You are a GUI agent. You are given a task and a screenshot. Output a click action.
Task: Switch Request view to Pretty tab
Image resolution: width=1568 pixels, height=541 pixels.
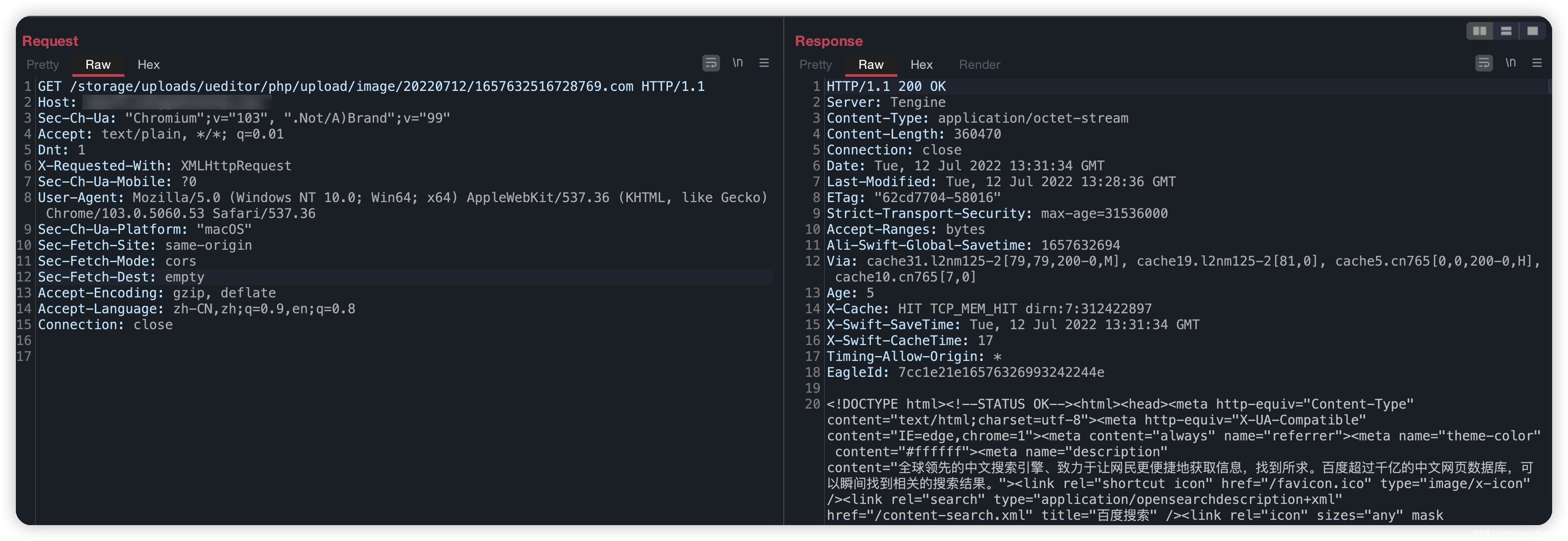(x=43, y=64)
